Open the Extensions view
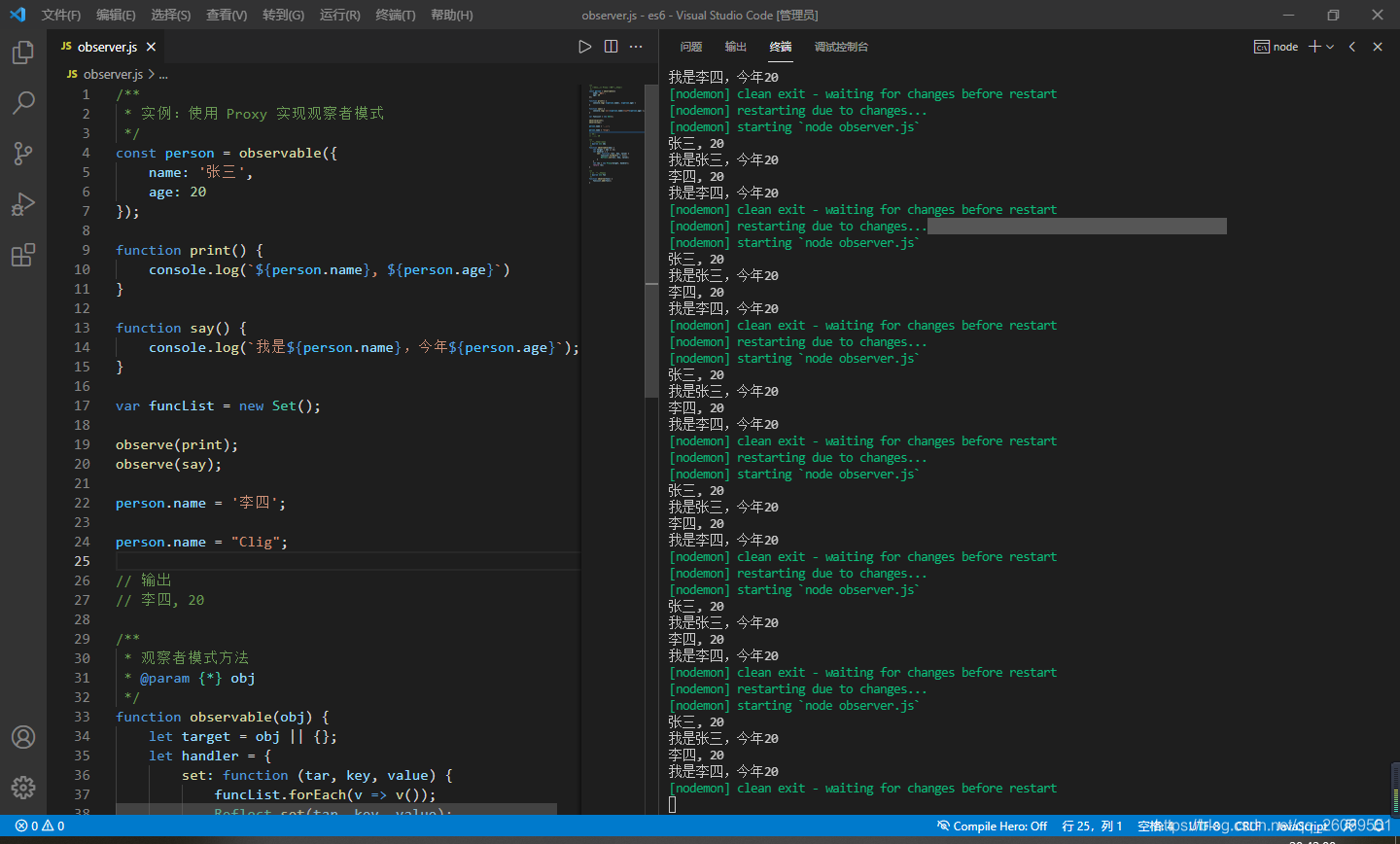1400x844 pixels. tap(23, 255)
